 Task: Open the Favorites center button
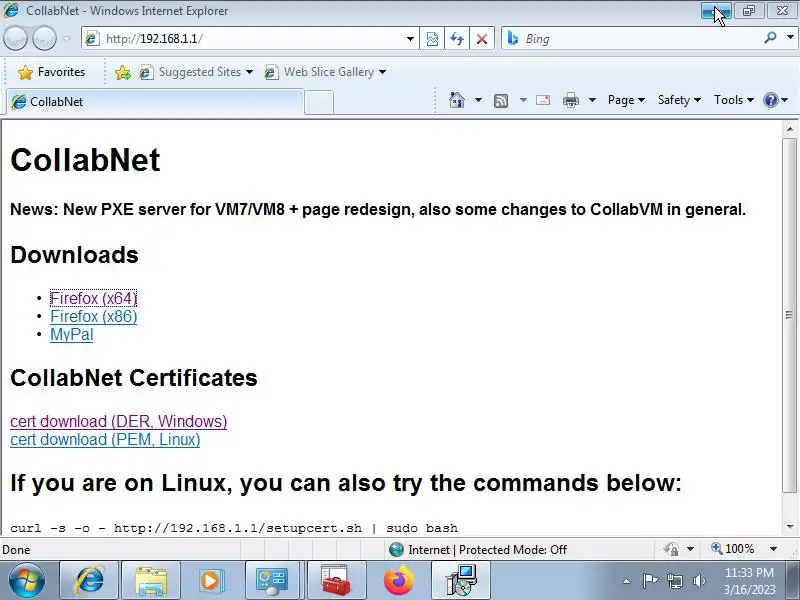52,72
